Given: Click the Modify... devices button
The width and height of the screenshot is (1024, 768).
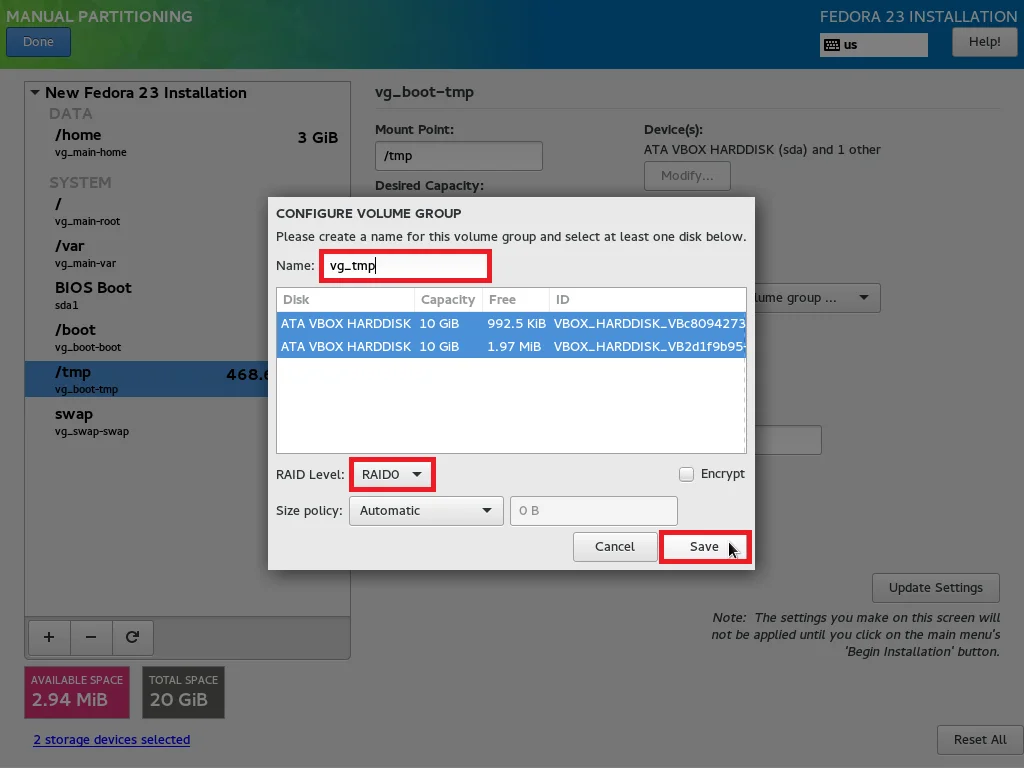Looking at the screenshot, I should pyautogui.click(x=687, y=176).
